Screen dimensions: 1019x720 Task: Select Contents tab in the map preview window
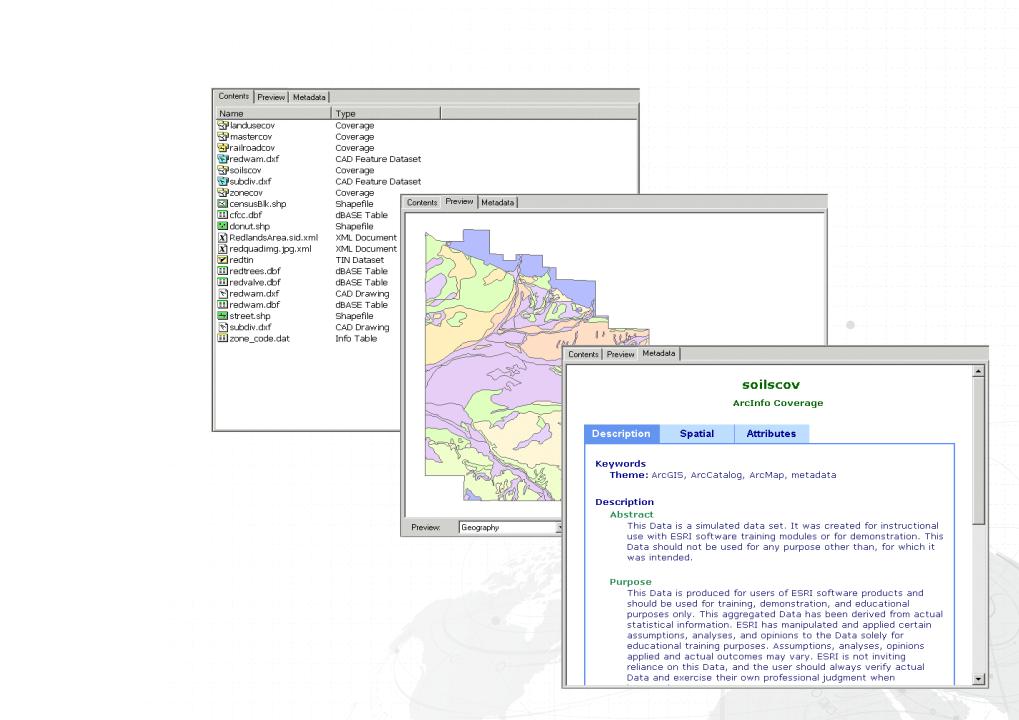click(x=422, y=202)
